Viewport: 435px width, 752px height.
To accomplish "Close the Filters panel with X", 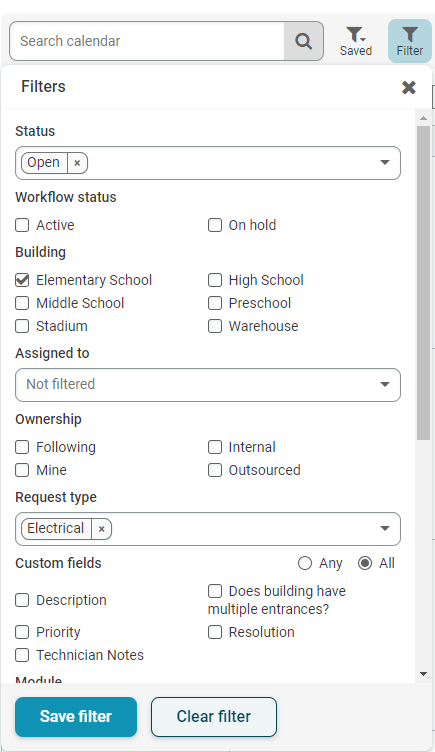I will coord(409,87).
